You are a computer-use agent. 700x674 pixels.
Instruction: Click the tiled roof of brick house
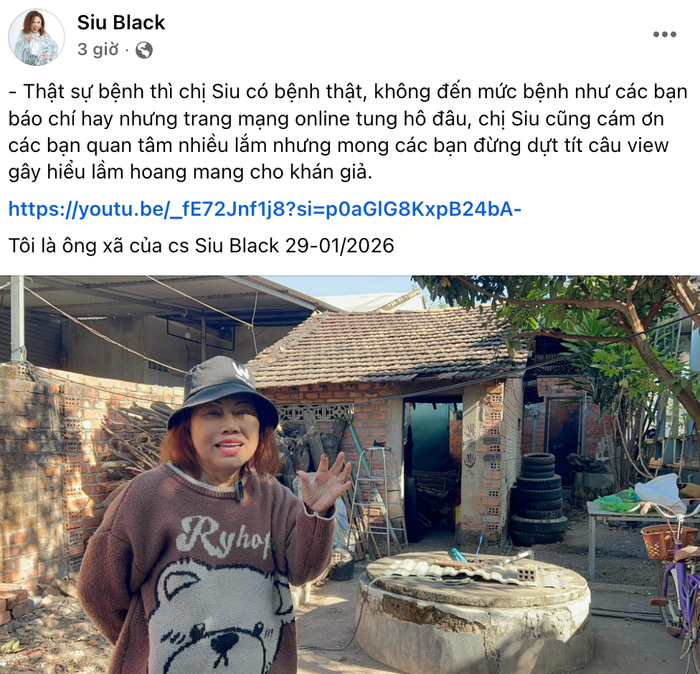(x=384, y=348)
